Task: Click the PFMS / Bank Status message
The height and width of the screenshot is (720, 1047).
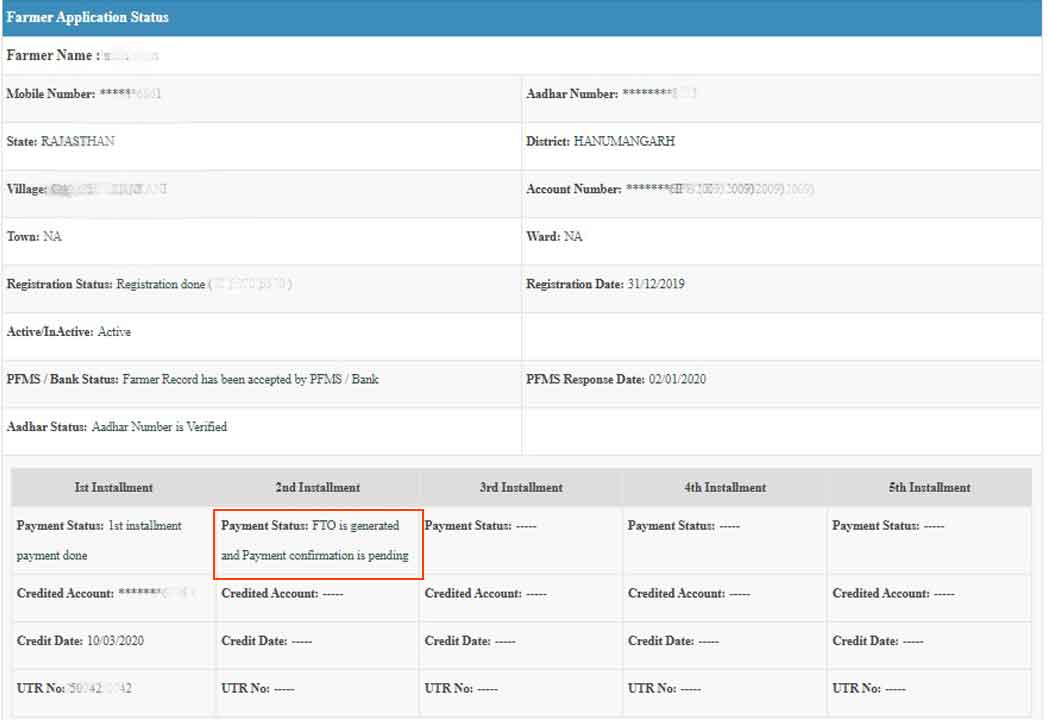Action: point(193,380)
